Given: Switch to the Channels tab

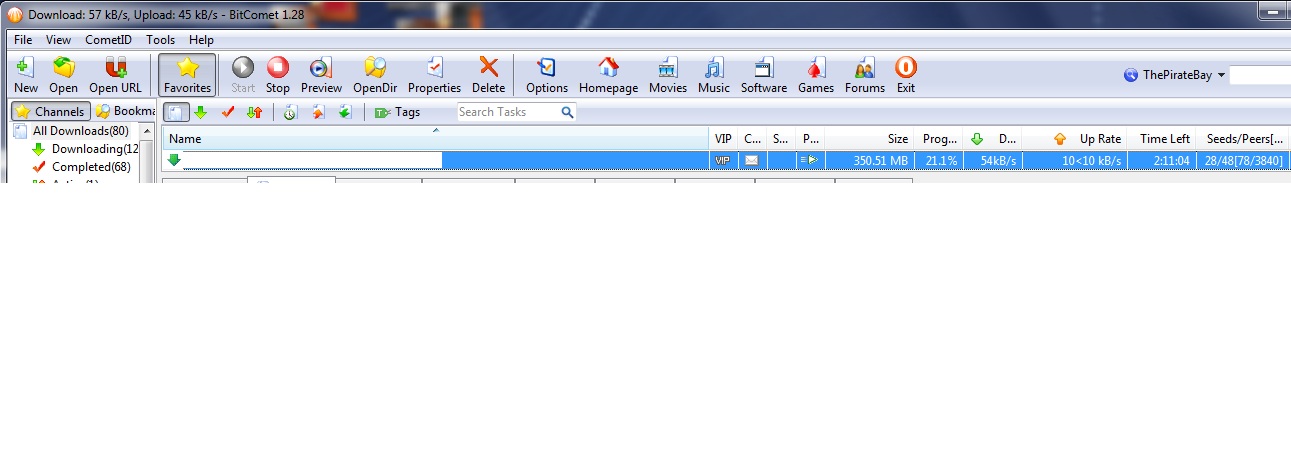Looking at the screenshot, I should pos(50,111).
